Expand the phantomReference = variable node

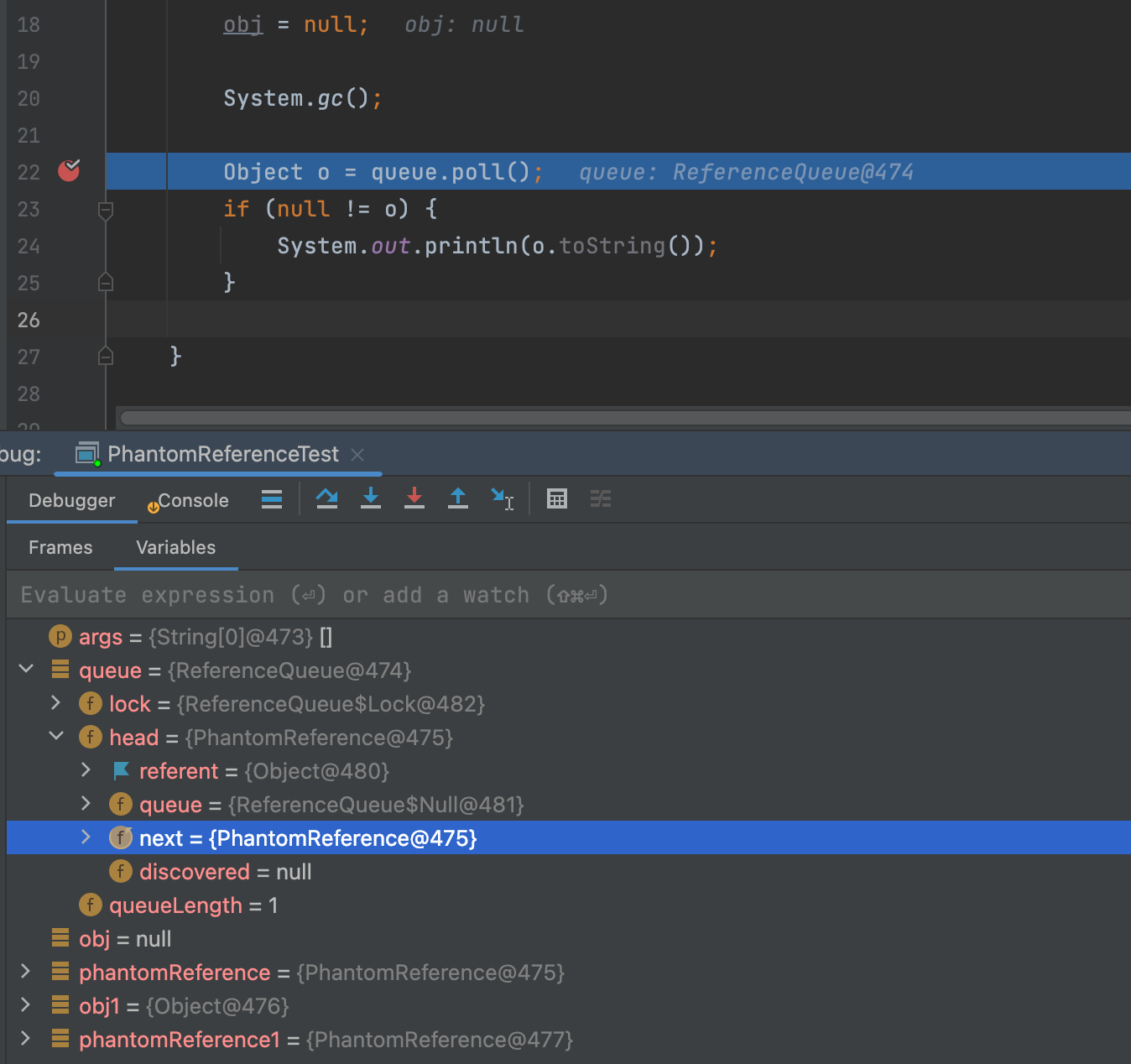pos(26,971)
